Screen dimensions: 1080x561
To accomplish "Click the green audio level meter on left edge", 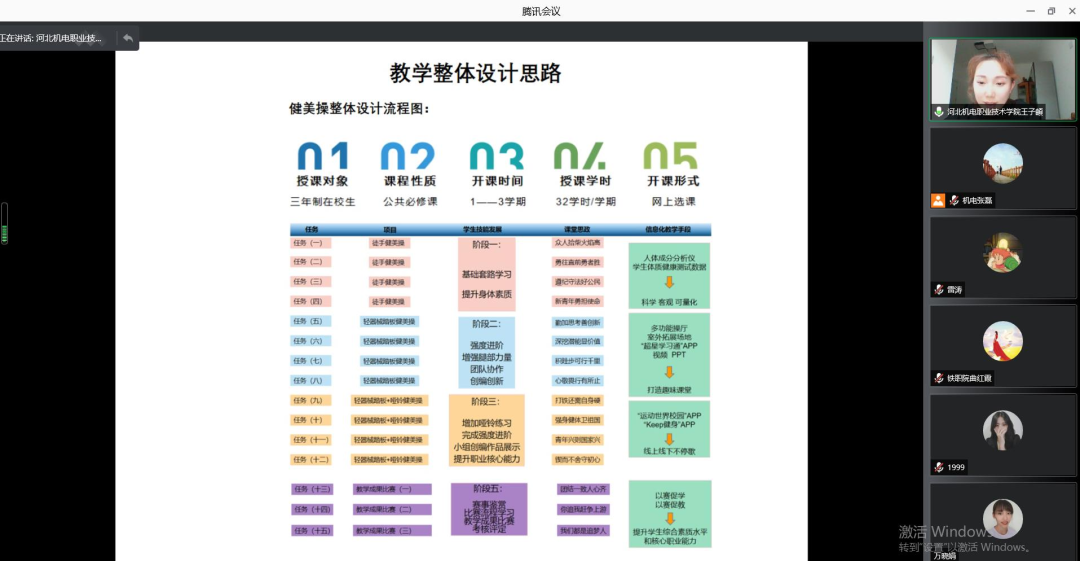I will click(5, 223).
